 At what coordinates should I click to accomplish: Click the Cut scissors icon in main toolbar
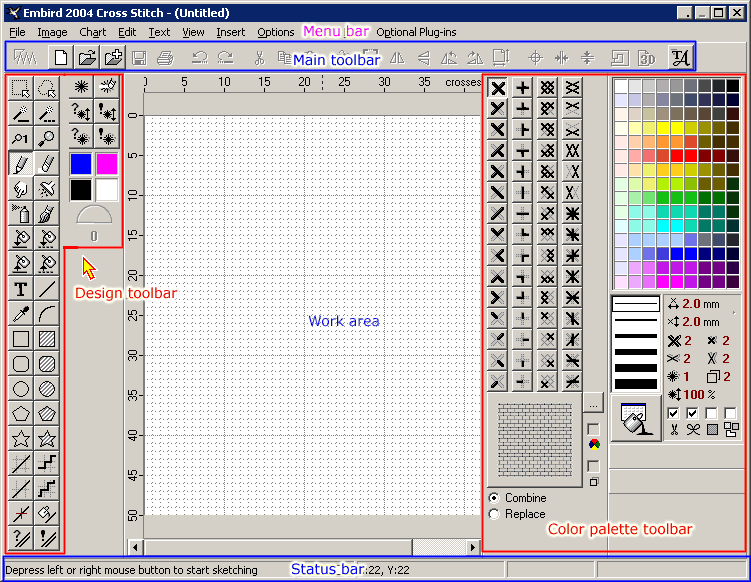[259, 58]
